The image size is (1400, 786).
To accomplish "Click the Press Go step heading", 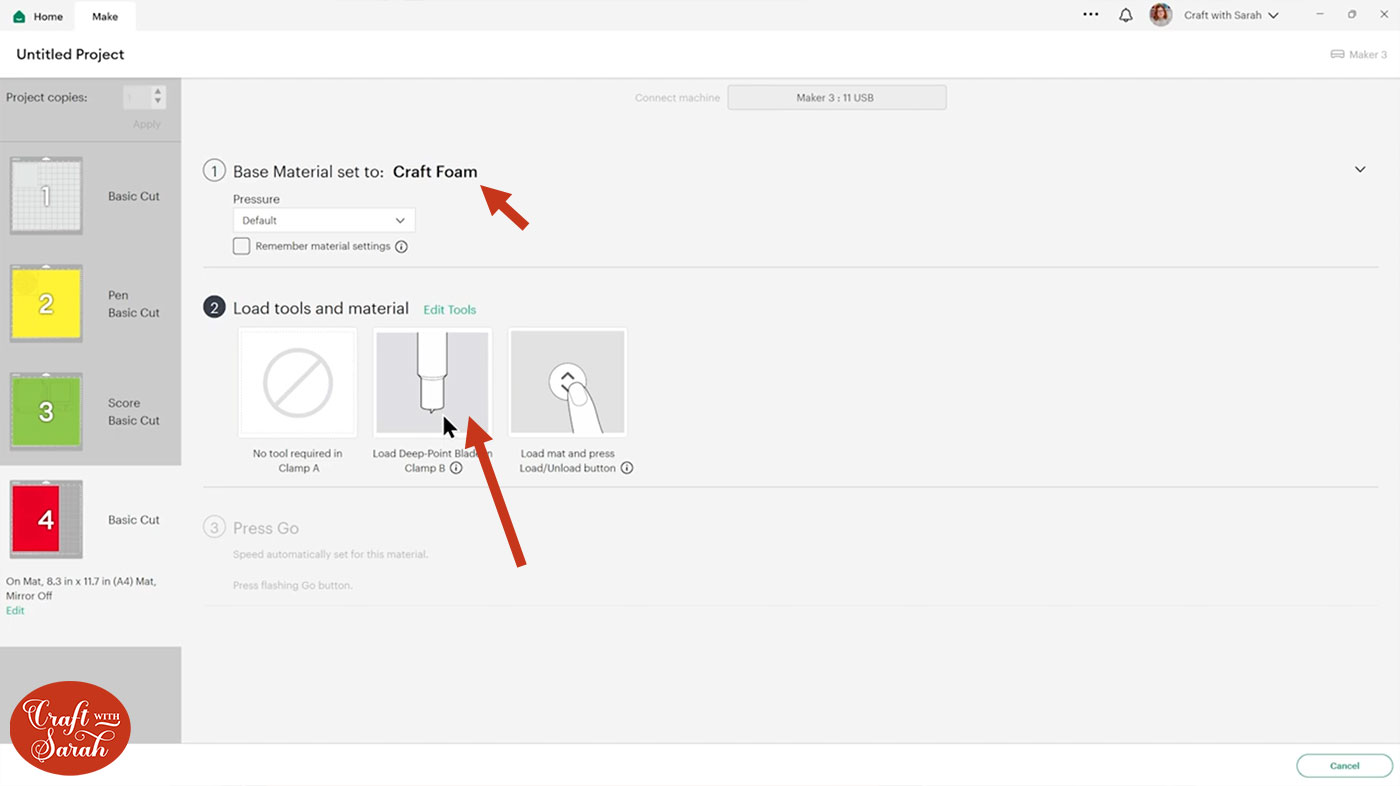I will 266,528.
